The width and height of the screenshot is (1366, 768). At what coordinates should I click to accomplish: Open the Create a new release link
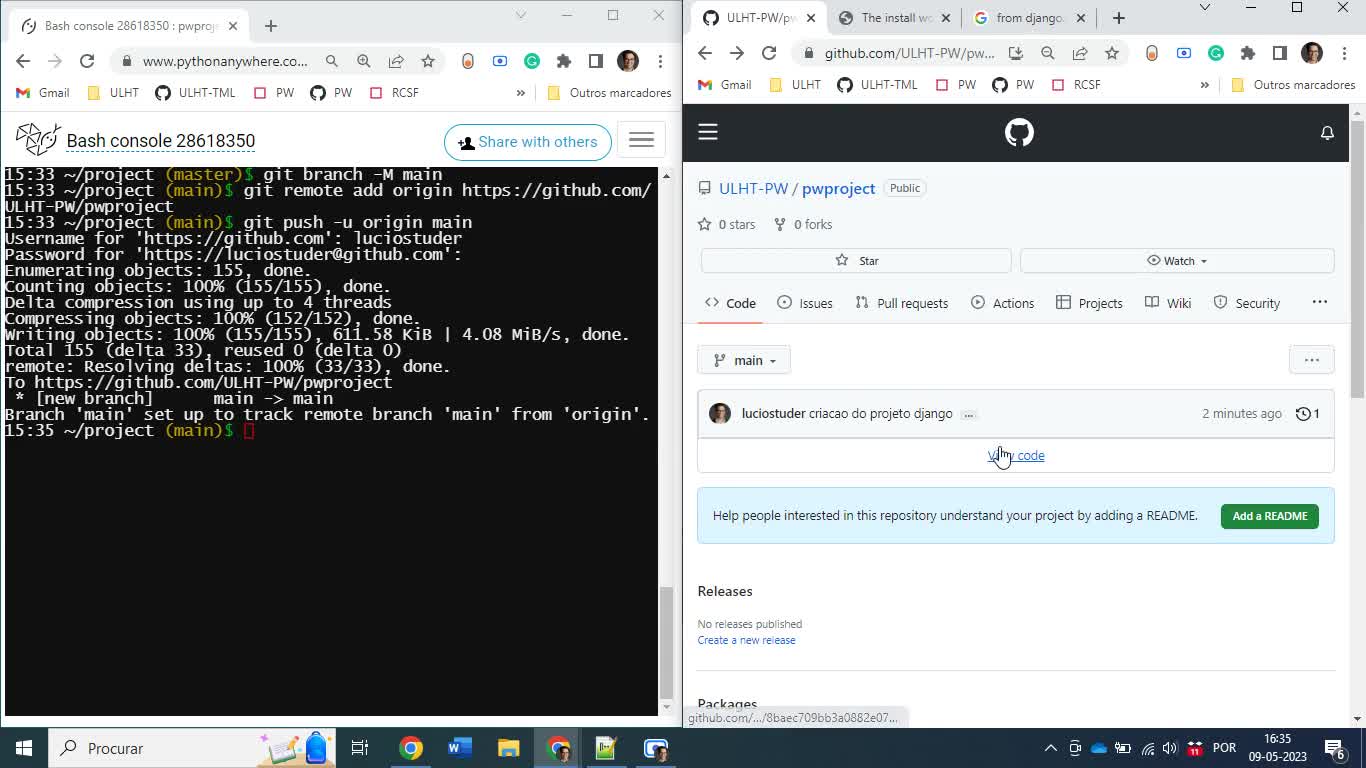746,640
